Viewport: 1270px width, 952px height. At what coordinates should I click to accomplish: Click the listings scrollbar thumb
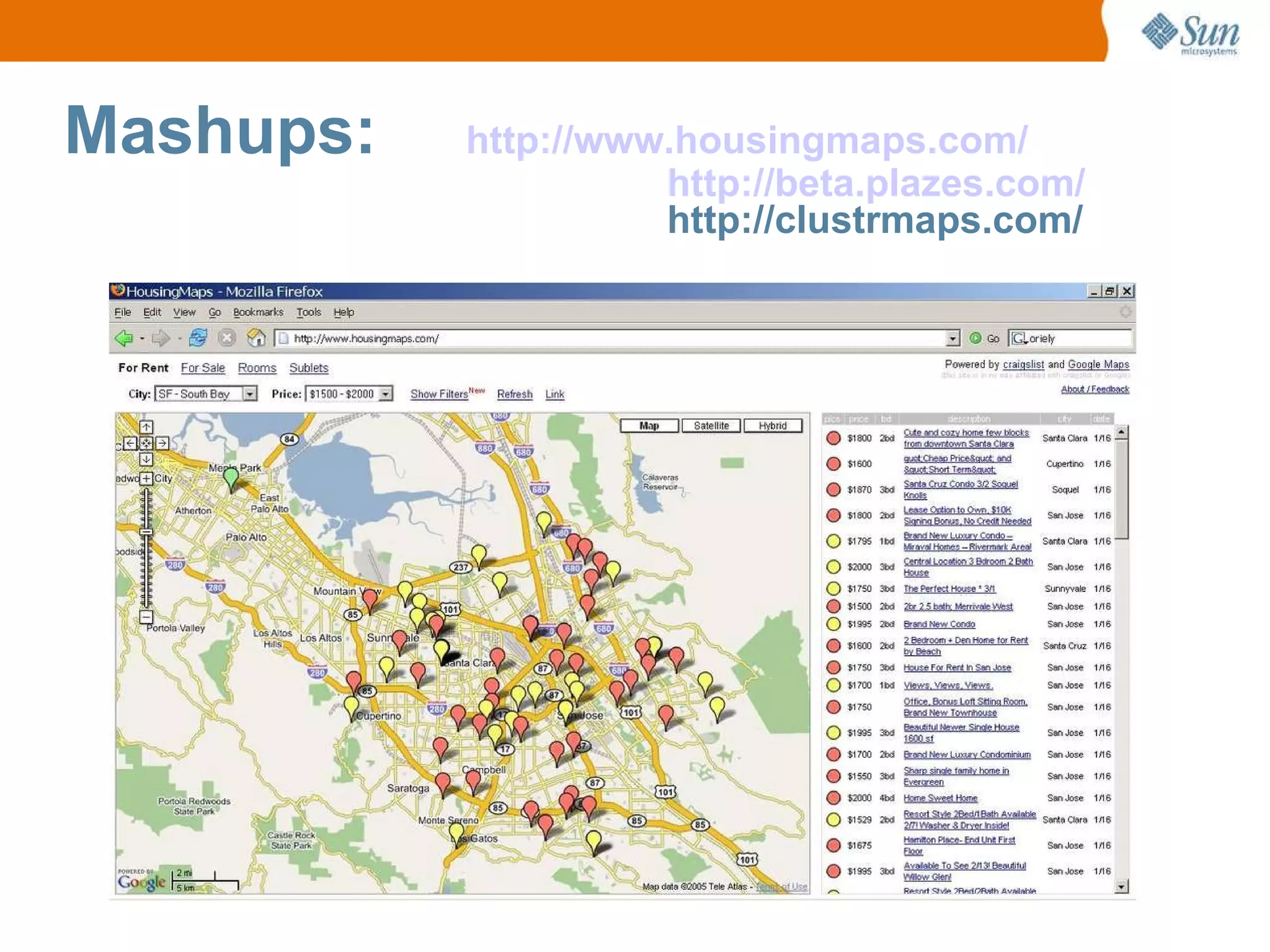click(1121, 490)
